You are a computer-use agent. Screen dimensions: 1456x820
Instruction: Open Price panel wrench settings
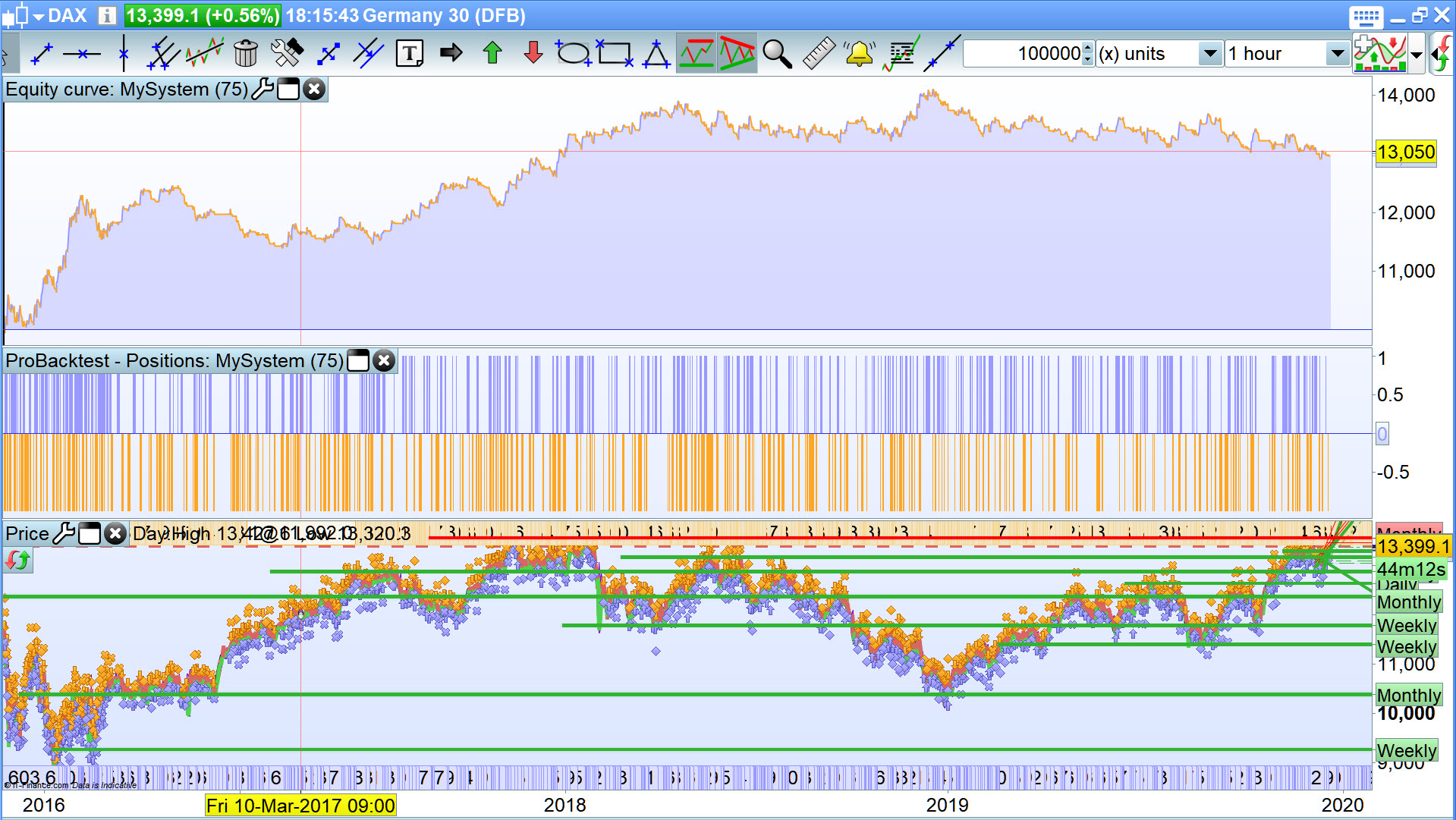pos(64,533)
